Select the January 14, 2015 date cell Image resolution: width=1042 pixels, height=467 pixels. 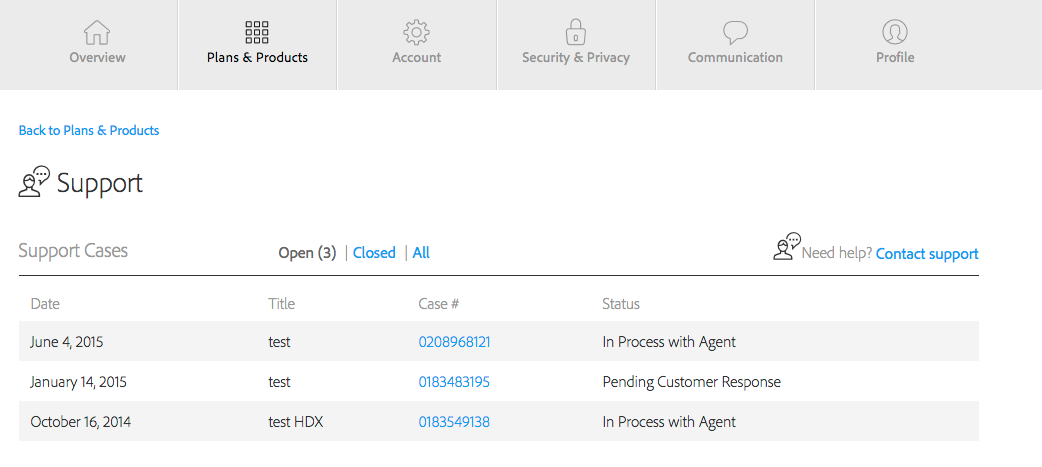click(x=78, y=383)
